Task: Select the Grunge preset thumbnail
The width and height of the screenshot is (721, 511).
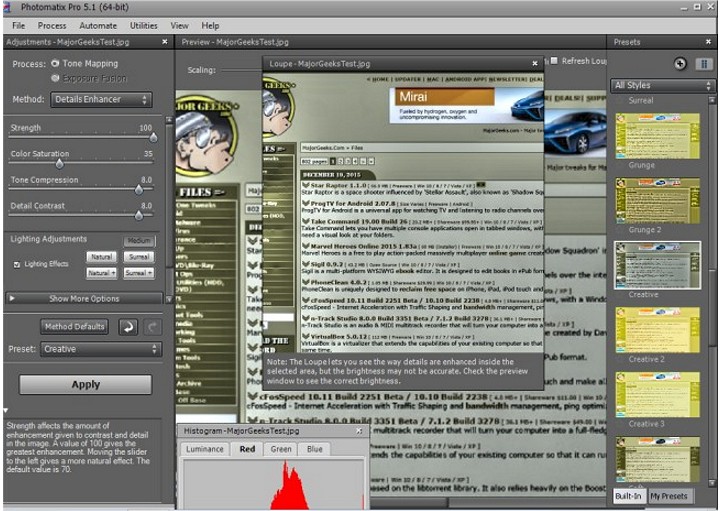Action: coord(658,136)
